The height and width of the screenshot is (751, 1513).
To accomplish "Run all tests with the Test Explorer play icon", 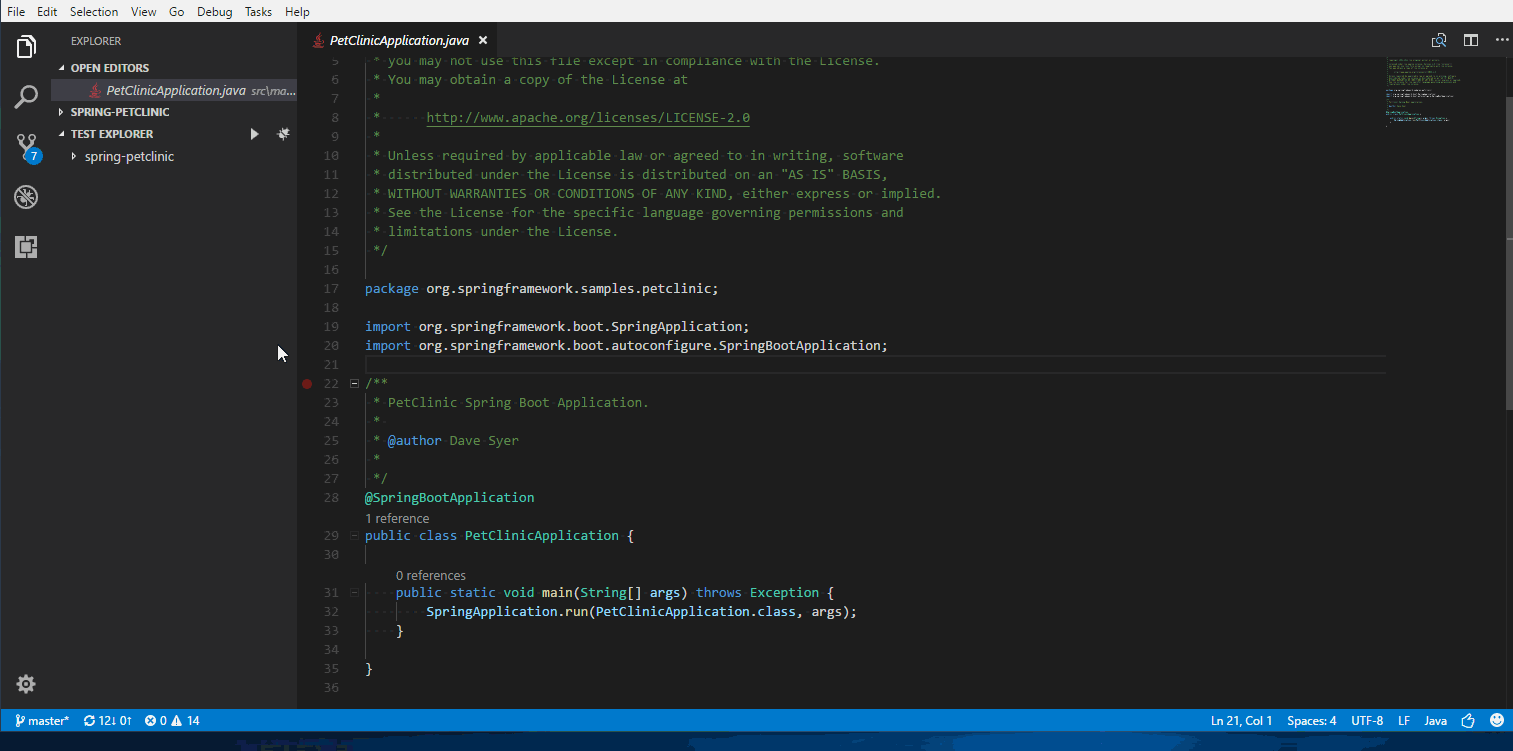I will [253, 133].
